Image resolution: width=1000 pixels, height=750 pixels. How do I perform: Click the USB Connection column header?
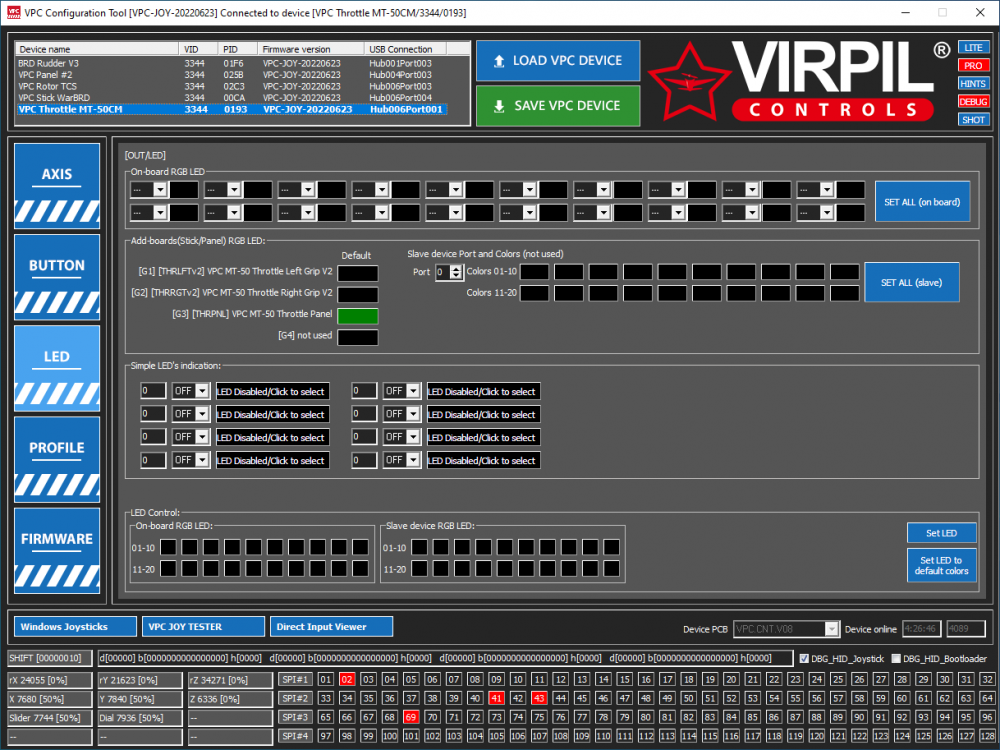click(x=406, y=49)
